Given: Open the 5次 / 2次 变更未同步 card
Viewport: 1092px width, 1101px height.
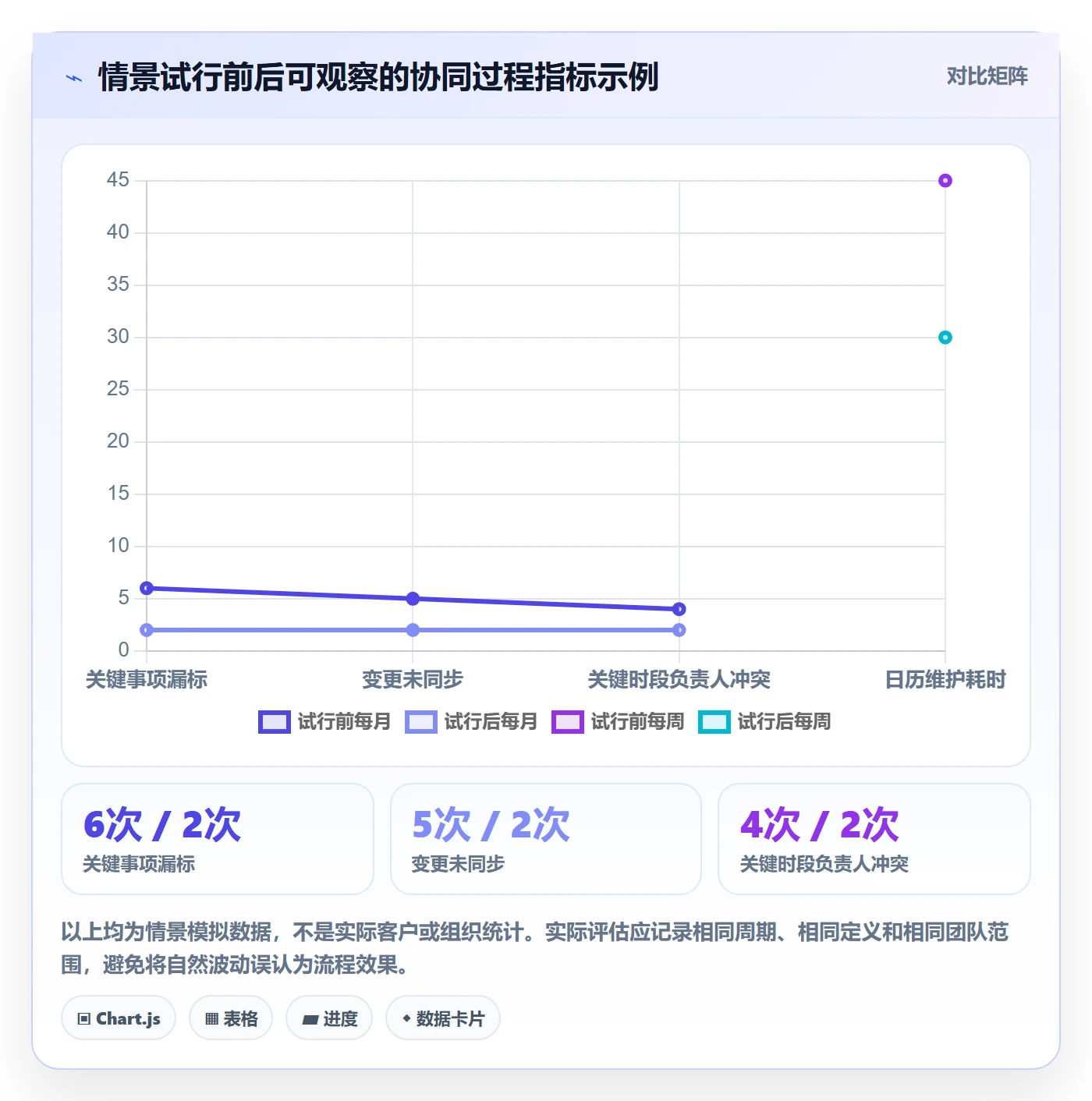Looking at the screenshot, I should pos(546,839).
